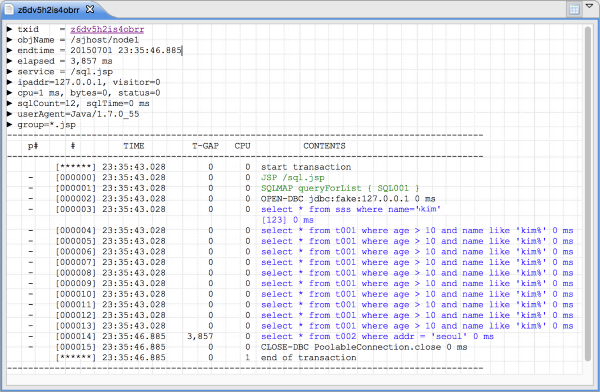Click the select * from sss query
600x392 pixels.
351,209
